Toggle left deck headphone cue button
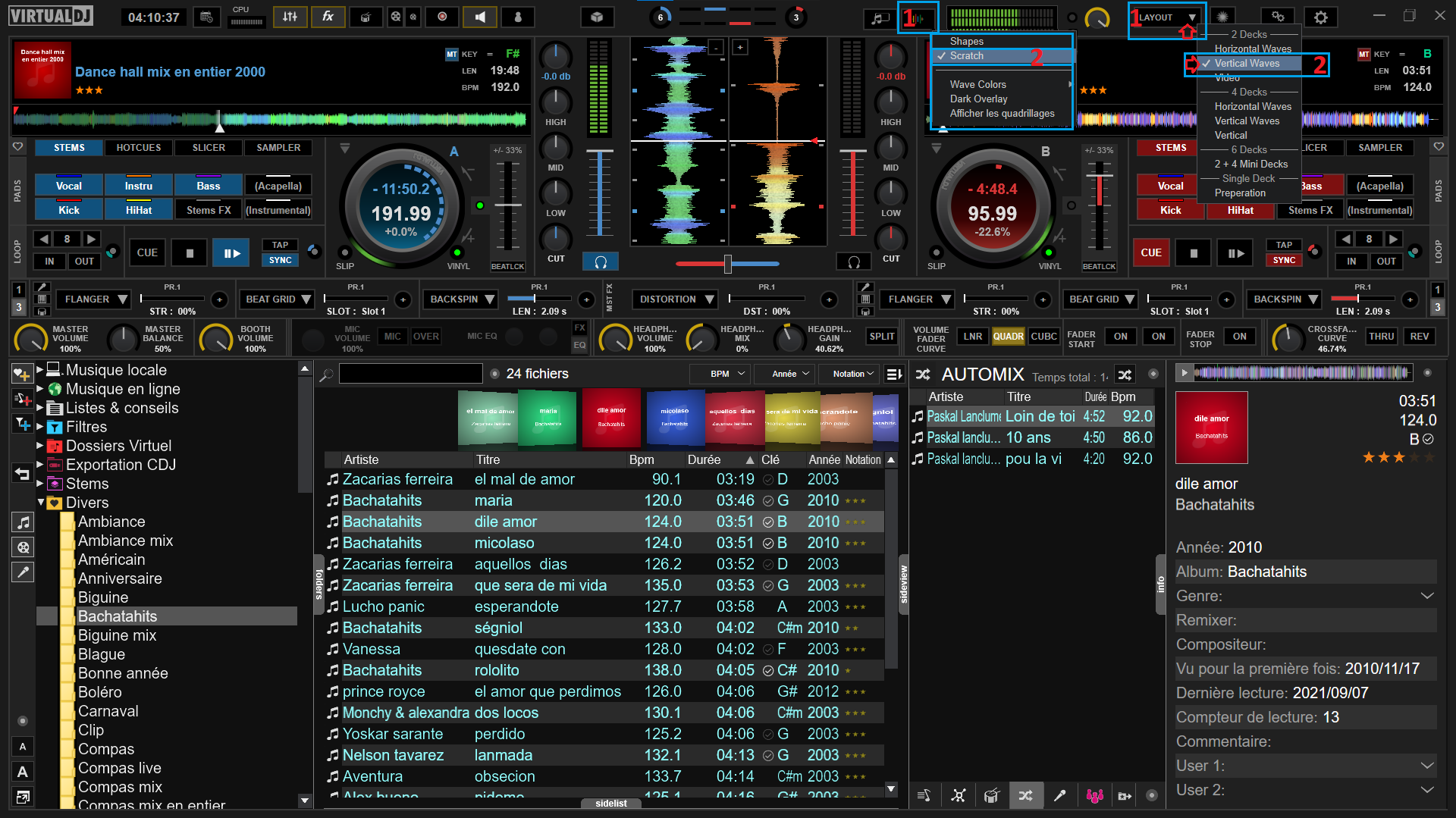1456x818 pixels. click(x=601, y=262)
